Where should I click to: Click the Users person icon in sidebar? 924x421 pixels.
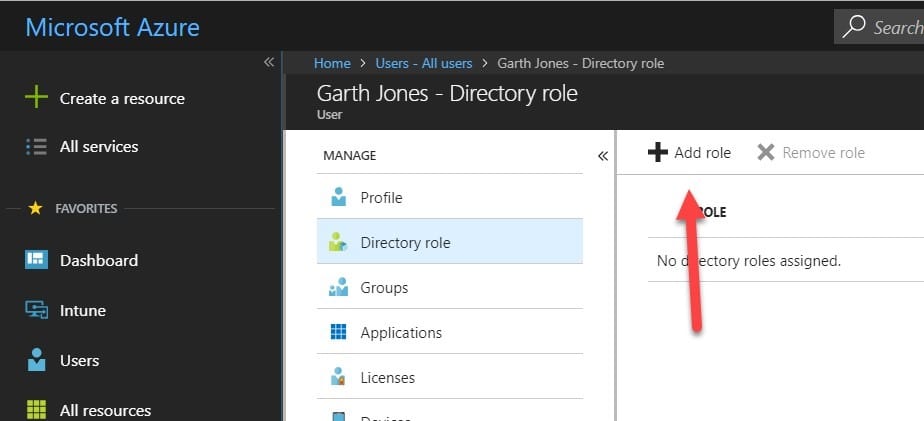pos(37,360)
